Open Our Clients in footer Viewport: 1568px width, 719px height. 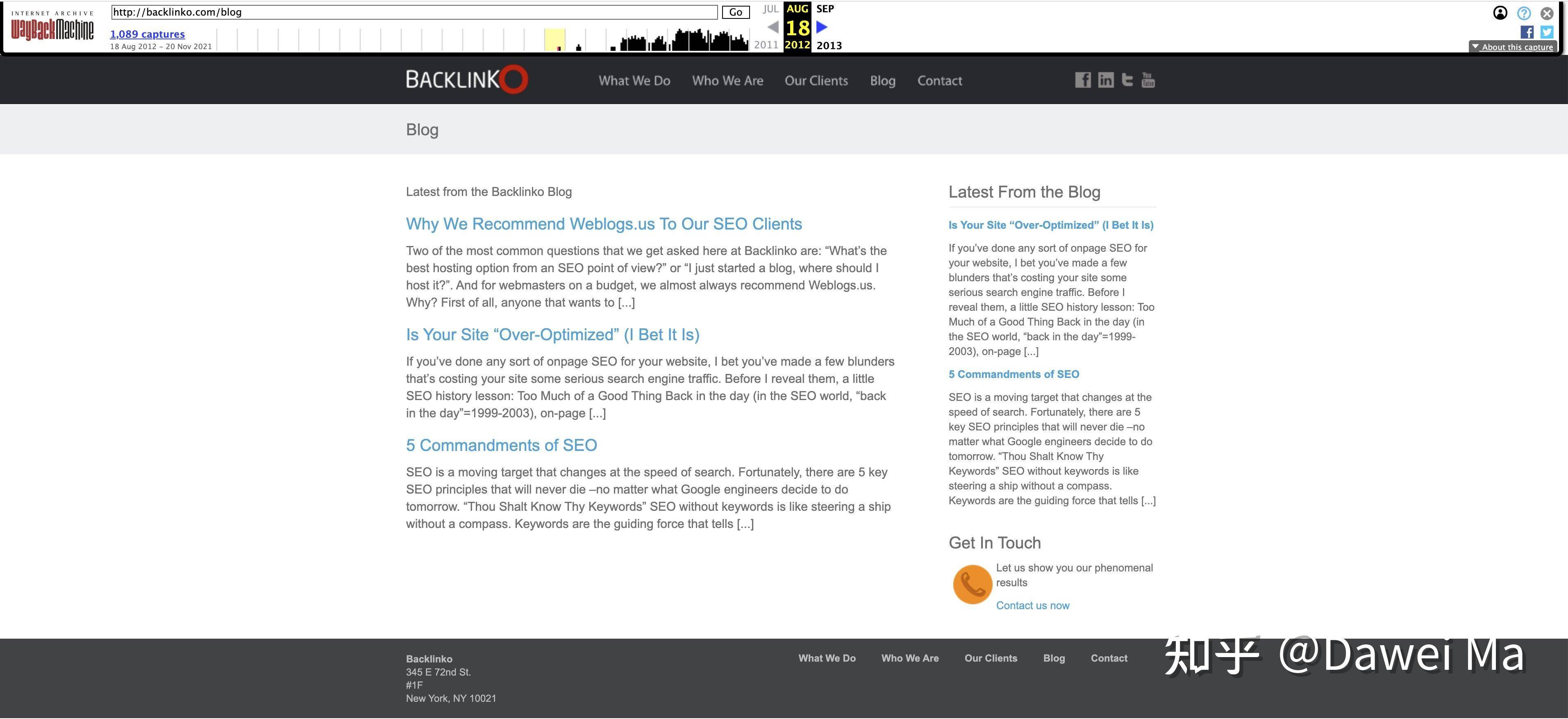pos(991,658)
